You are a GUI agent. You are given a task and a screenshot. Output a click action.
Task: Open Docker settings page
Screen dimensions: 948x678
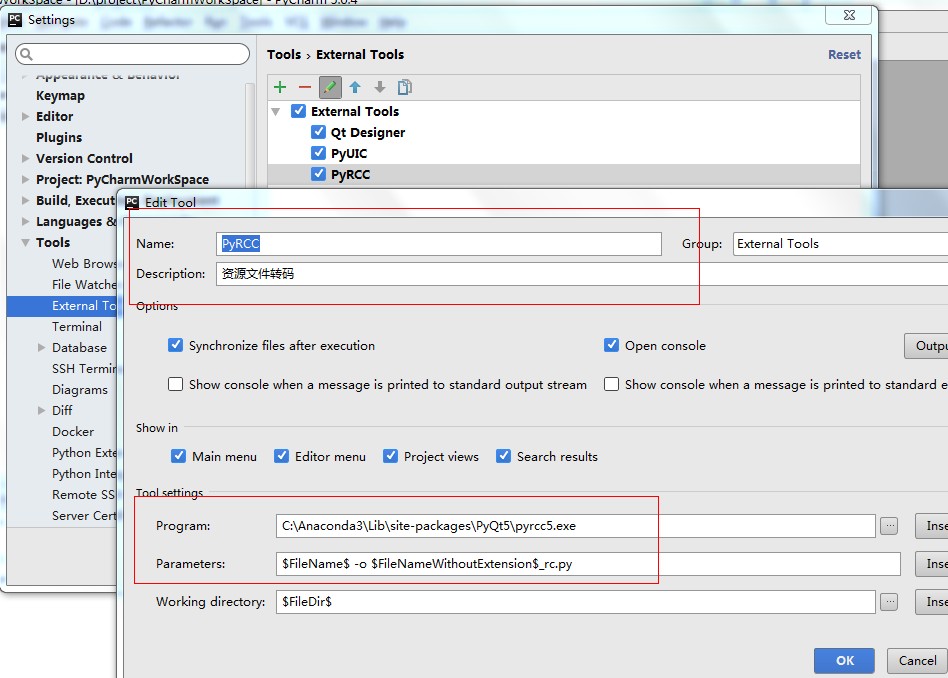pyautogui.click(x=73, y=431)
